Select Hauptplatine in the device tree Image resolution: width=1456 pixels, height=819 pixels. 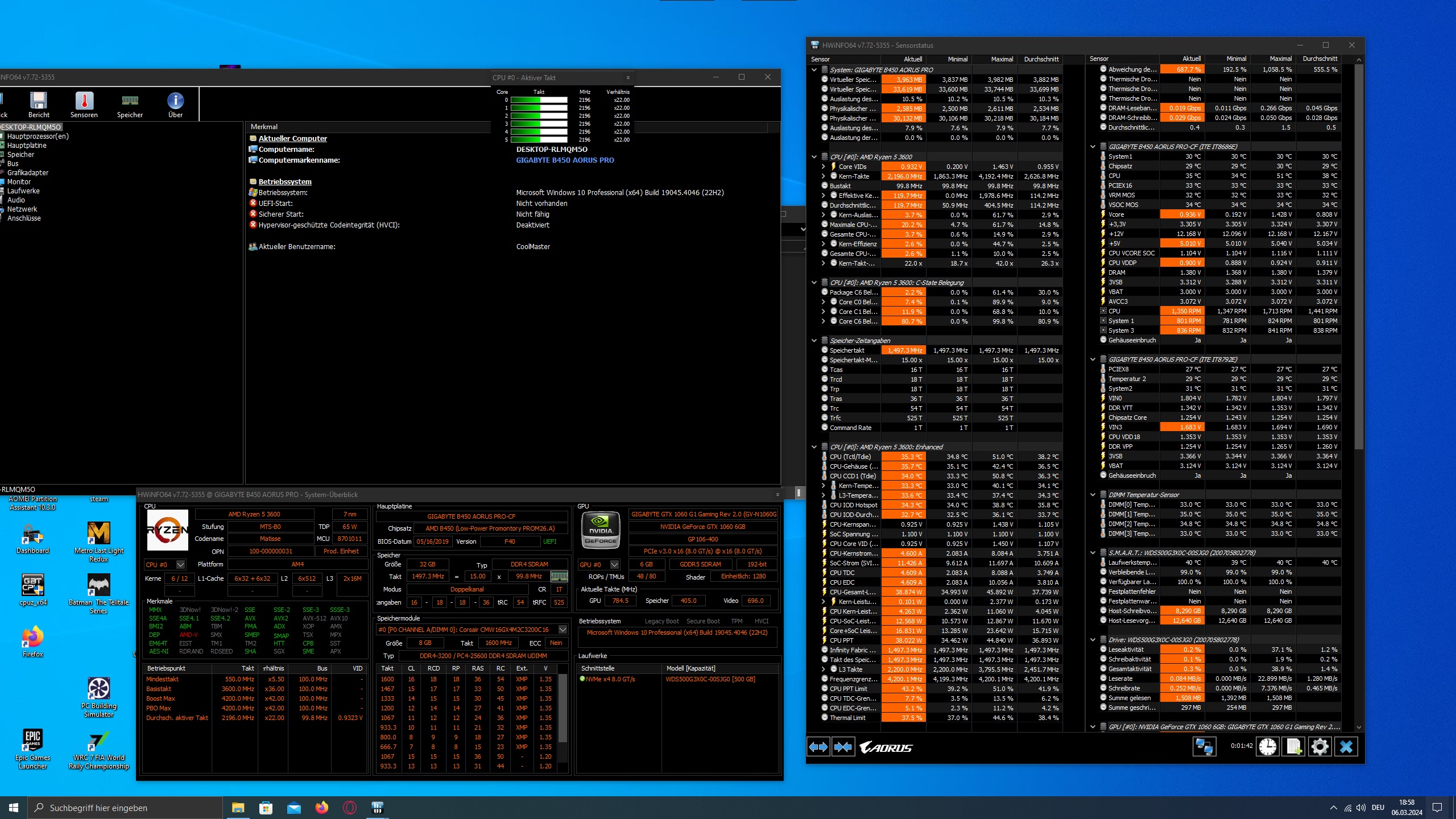[27, 146]
